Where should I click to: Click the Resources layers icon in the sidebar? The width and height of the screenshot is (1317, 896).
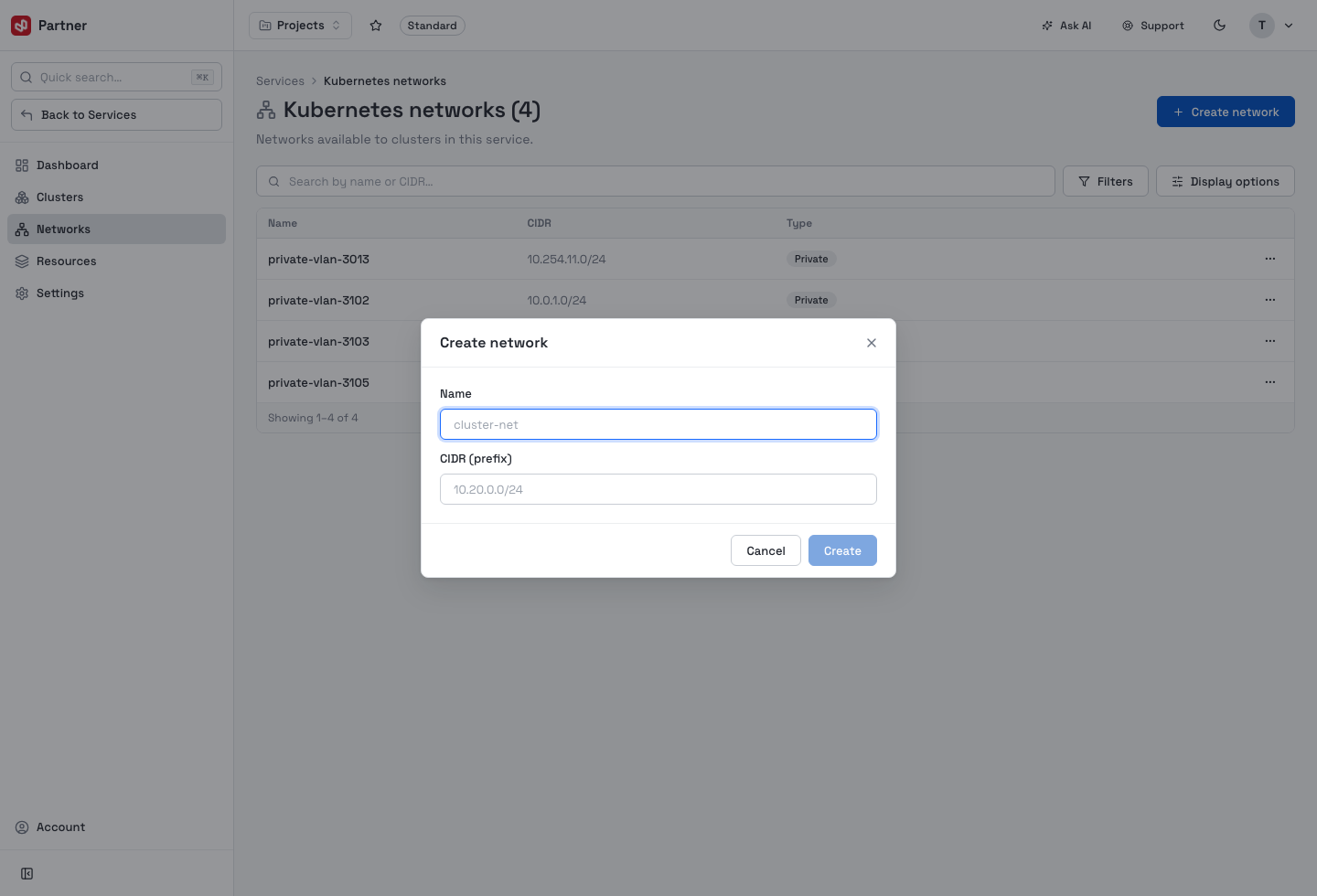22,261
